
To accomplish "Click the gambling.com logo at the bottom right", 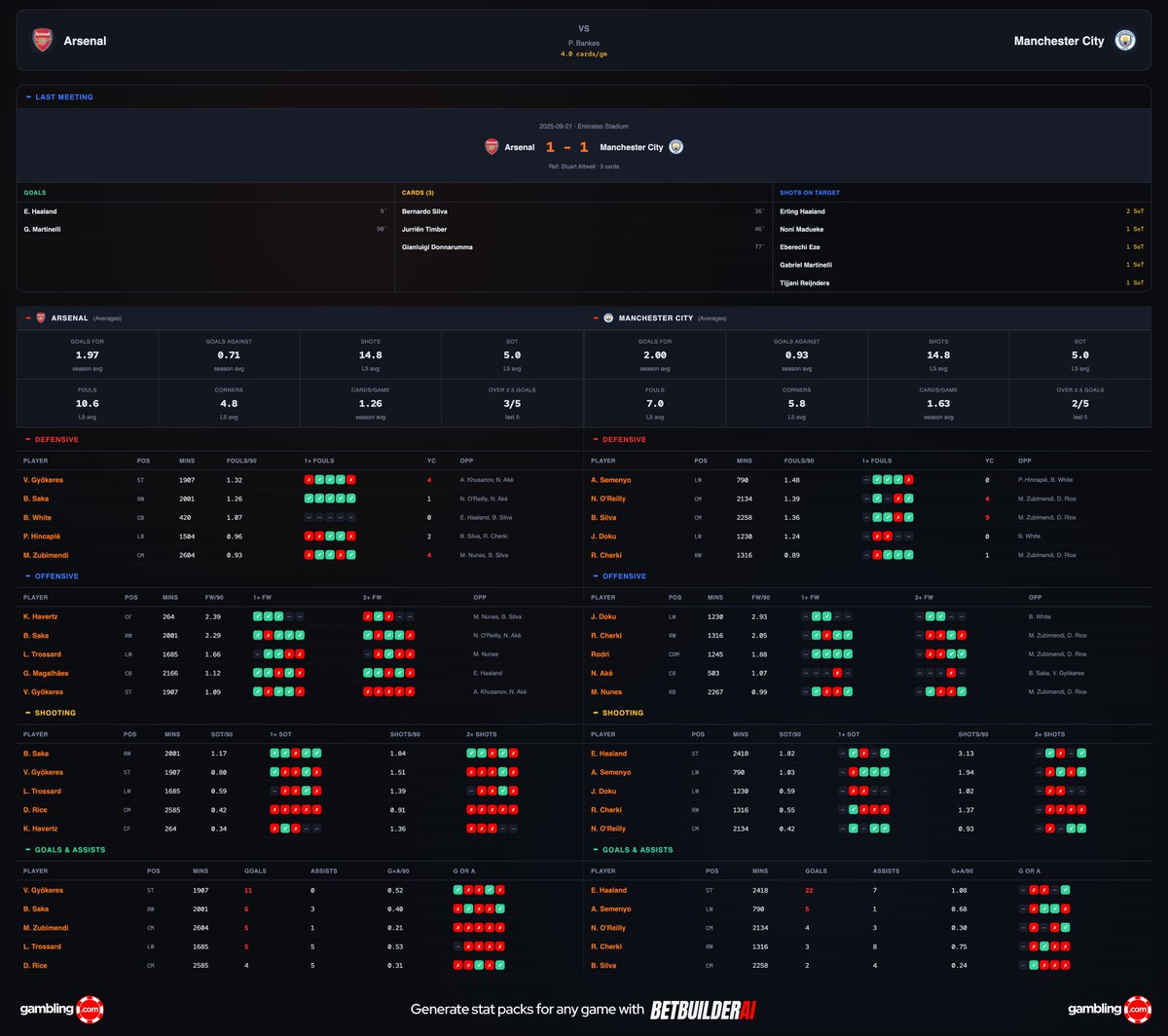I will pos(1108,1010).
